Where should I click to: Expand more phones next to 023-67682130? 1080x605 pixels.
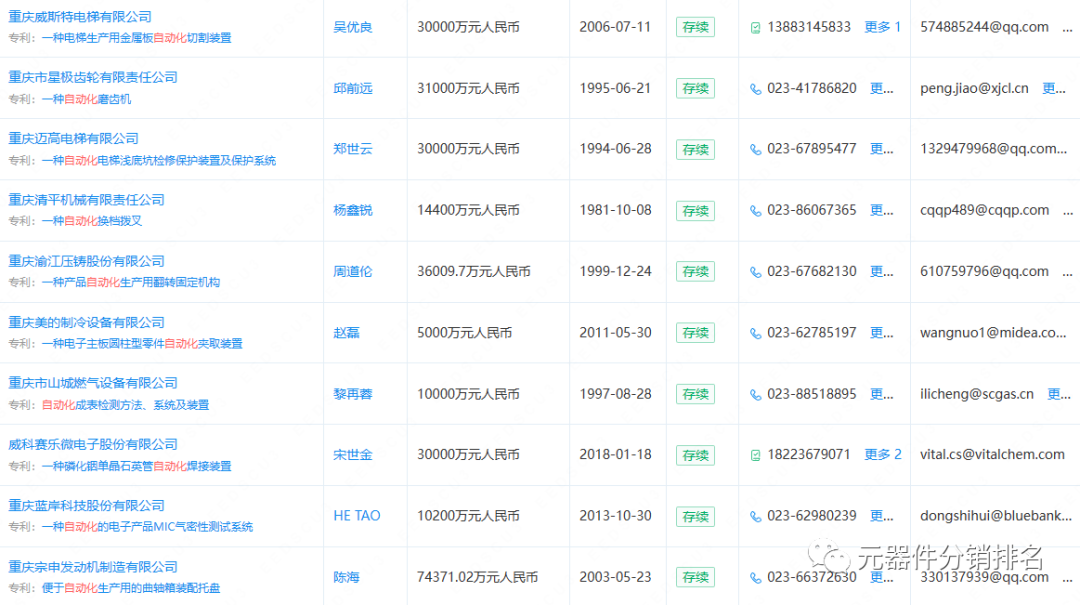point(882,271)
